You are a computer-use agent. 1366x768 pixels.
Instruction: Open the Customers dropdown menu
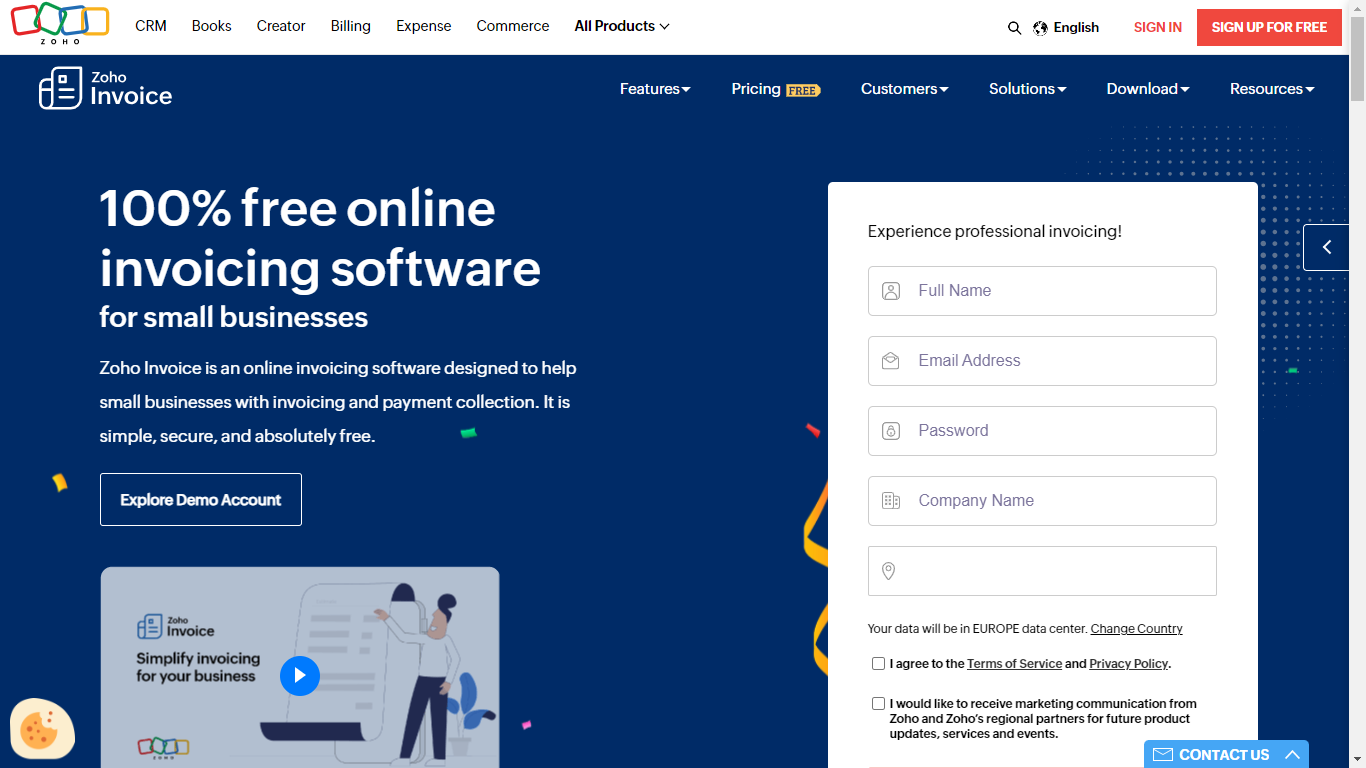pyautogui.click(x=904, y=89)
